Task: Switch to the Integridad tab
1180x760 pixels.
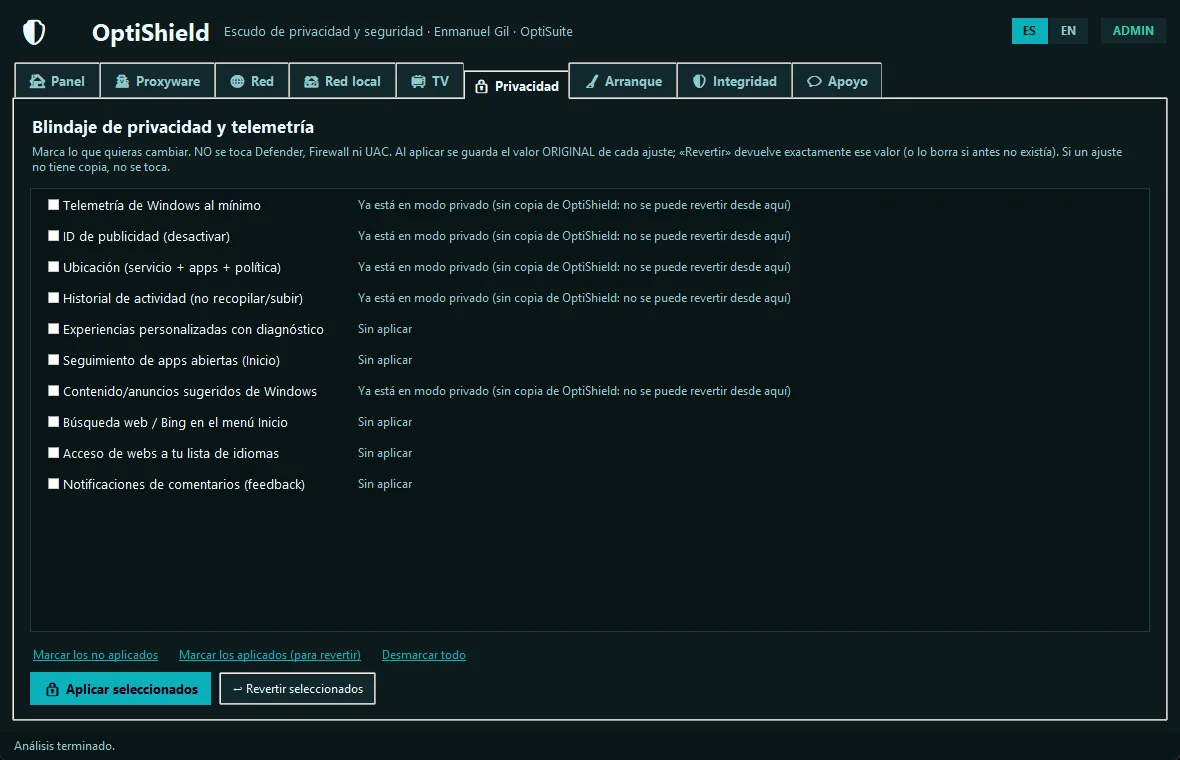Action: click(734, 81)
